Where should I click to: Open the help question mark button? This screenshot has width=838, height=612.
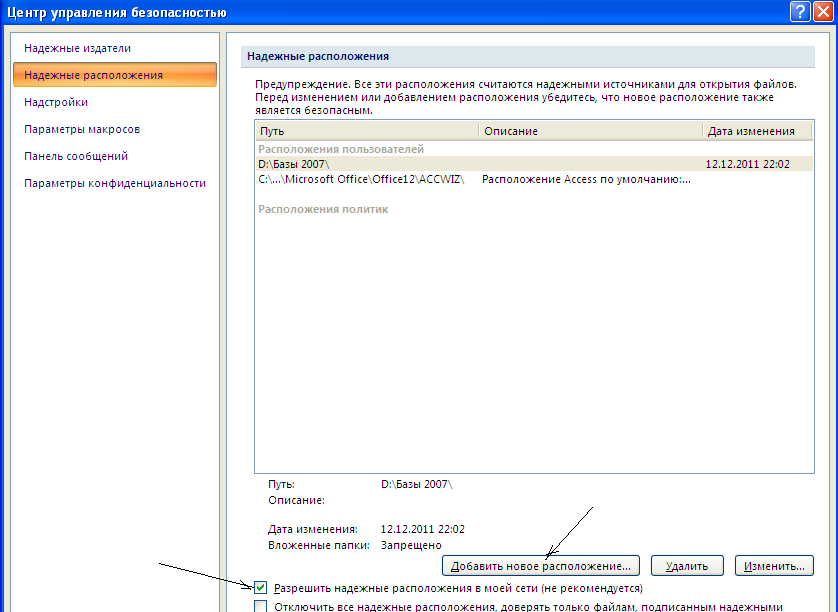pyautogui.click(x=800, y=11)
